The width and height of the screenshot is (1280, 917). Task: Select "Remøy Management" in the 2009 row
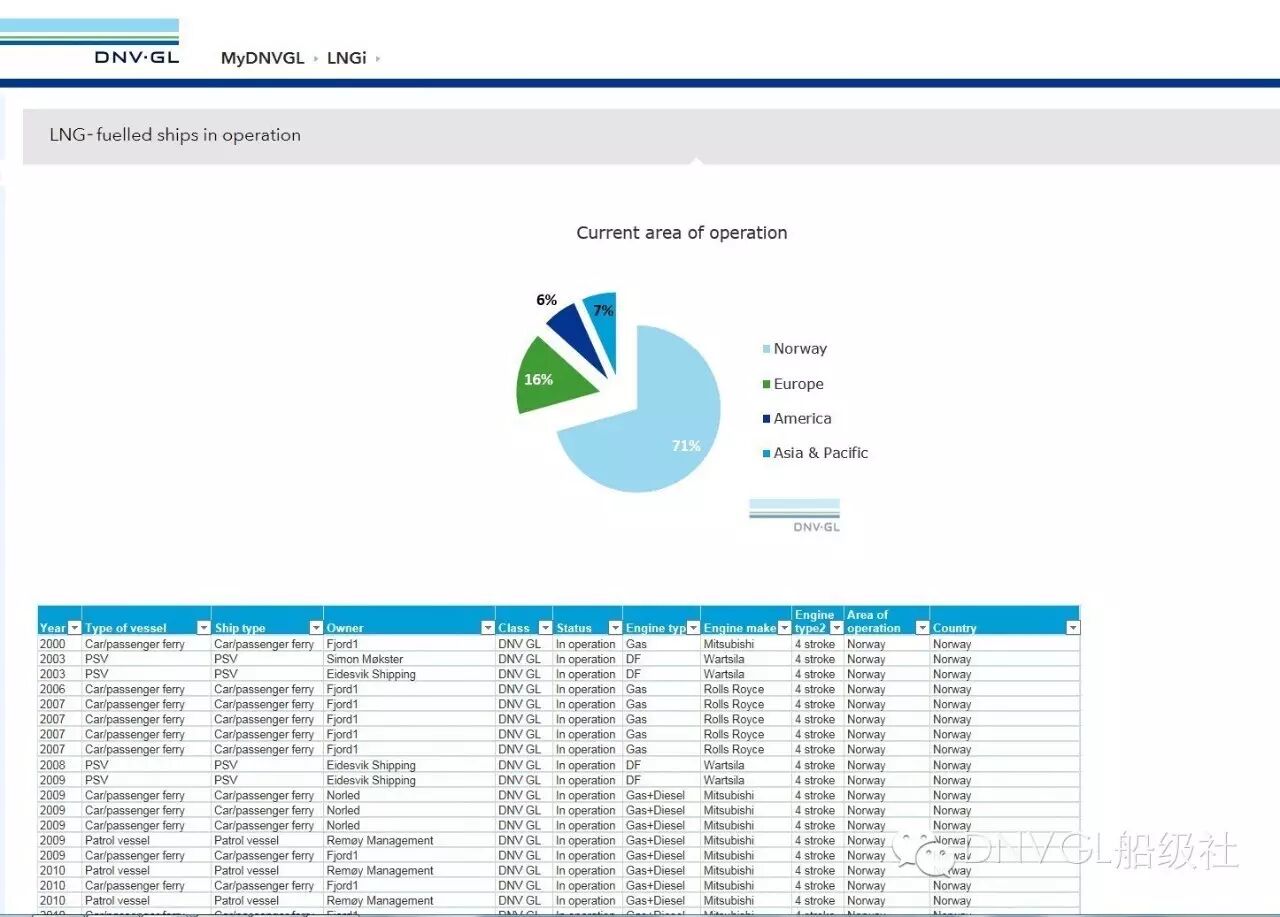(x=380, y=840)
